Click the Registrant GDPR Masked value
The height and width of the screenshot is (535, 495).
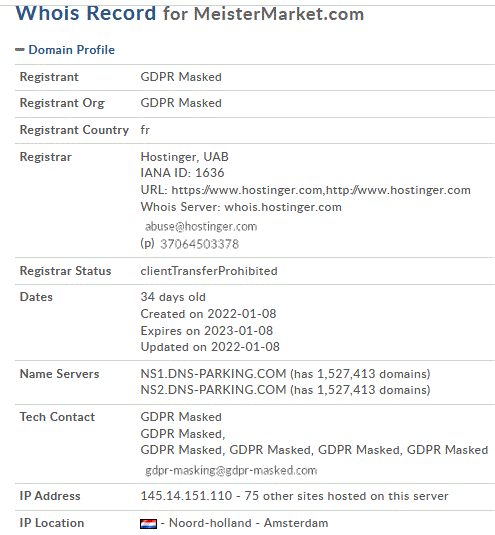tap(181, 77)
